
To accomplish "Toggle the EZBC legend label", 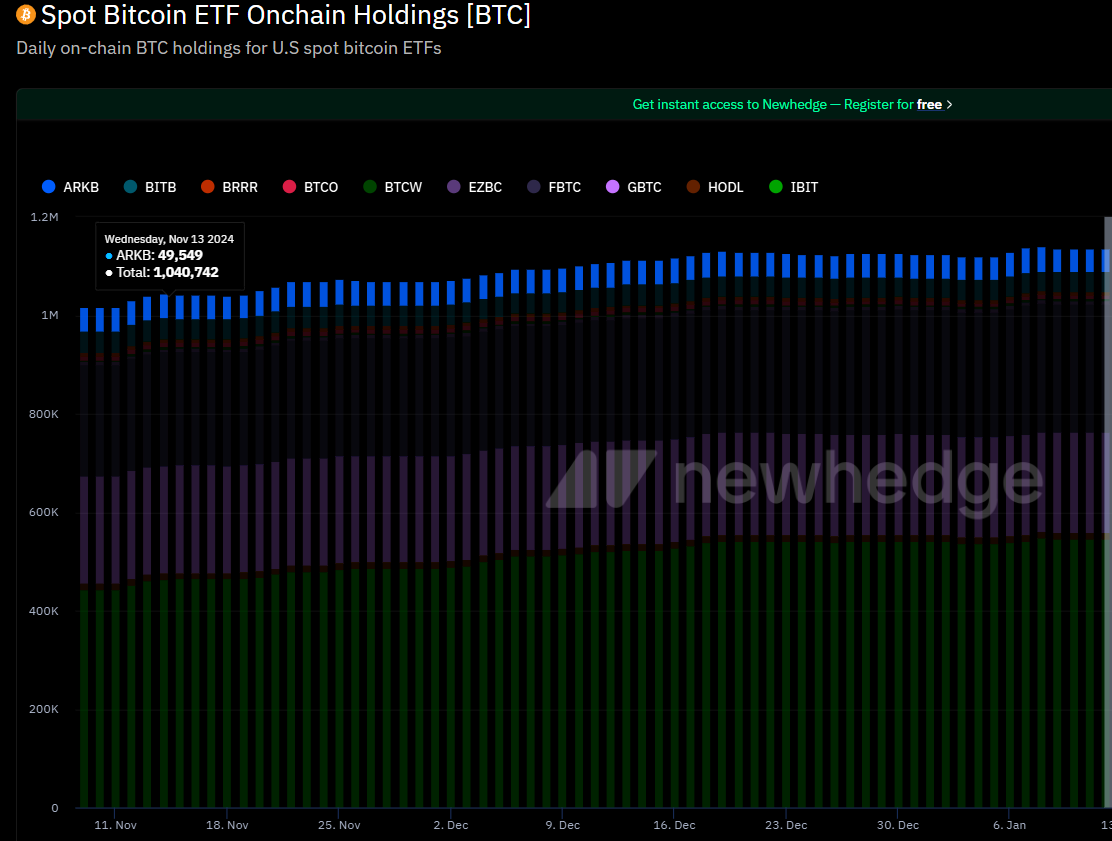I will (x=485, y=187).
